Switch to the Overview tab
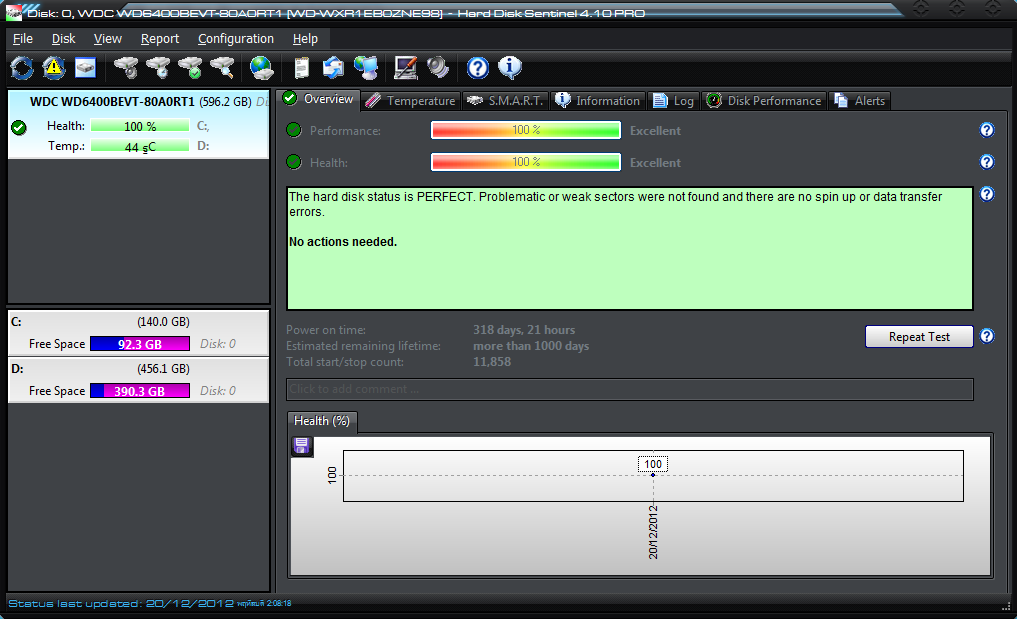 (318, 99)
